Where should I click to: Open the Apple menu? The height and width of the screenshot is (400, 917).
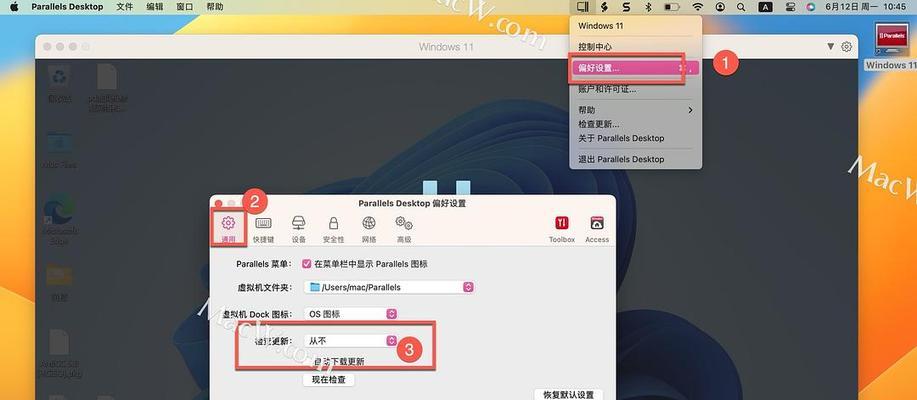(x=14, y=7)
